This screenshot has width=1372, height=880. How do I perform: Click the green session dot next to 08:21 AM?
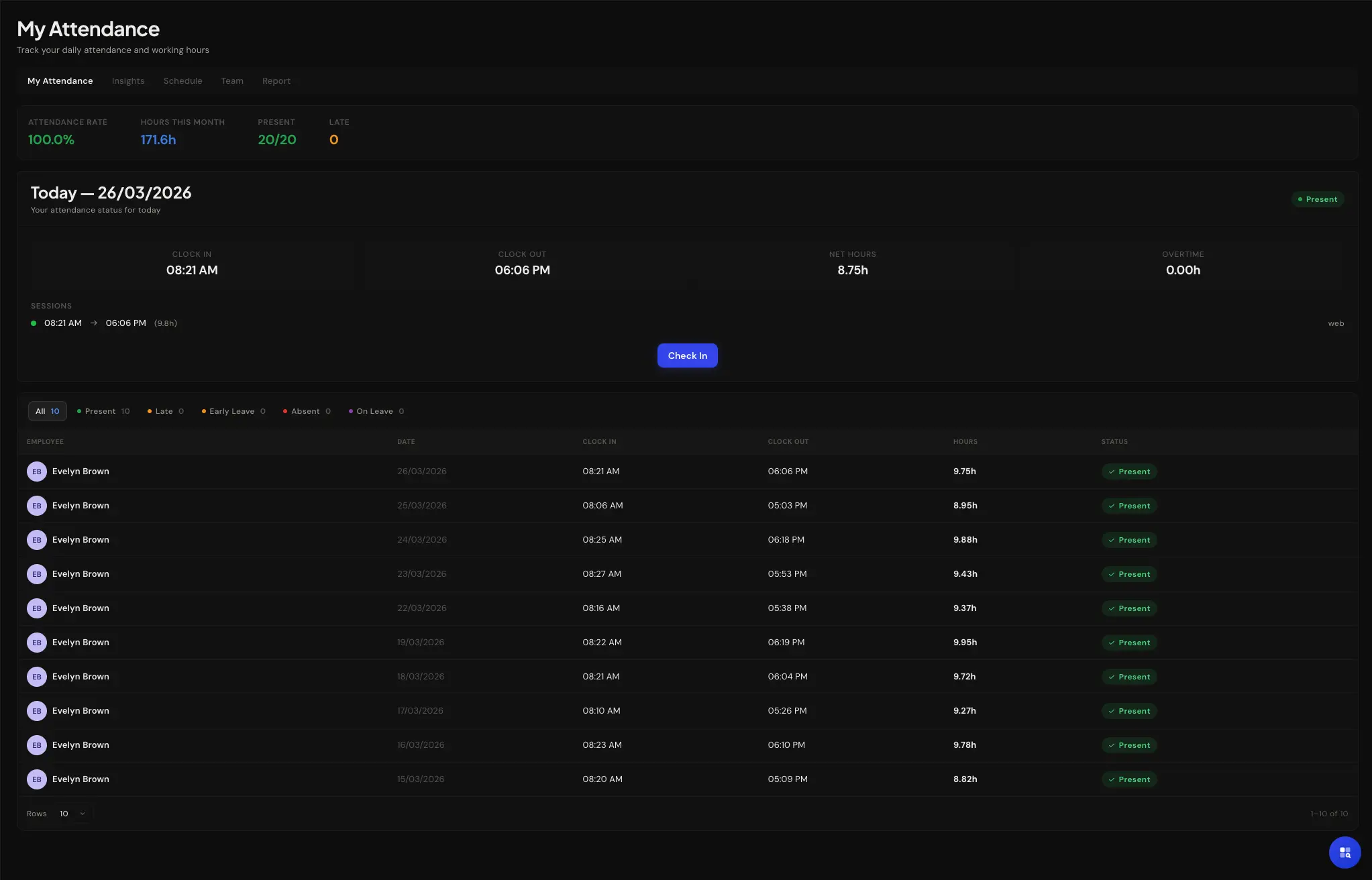point(33,323)
